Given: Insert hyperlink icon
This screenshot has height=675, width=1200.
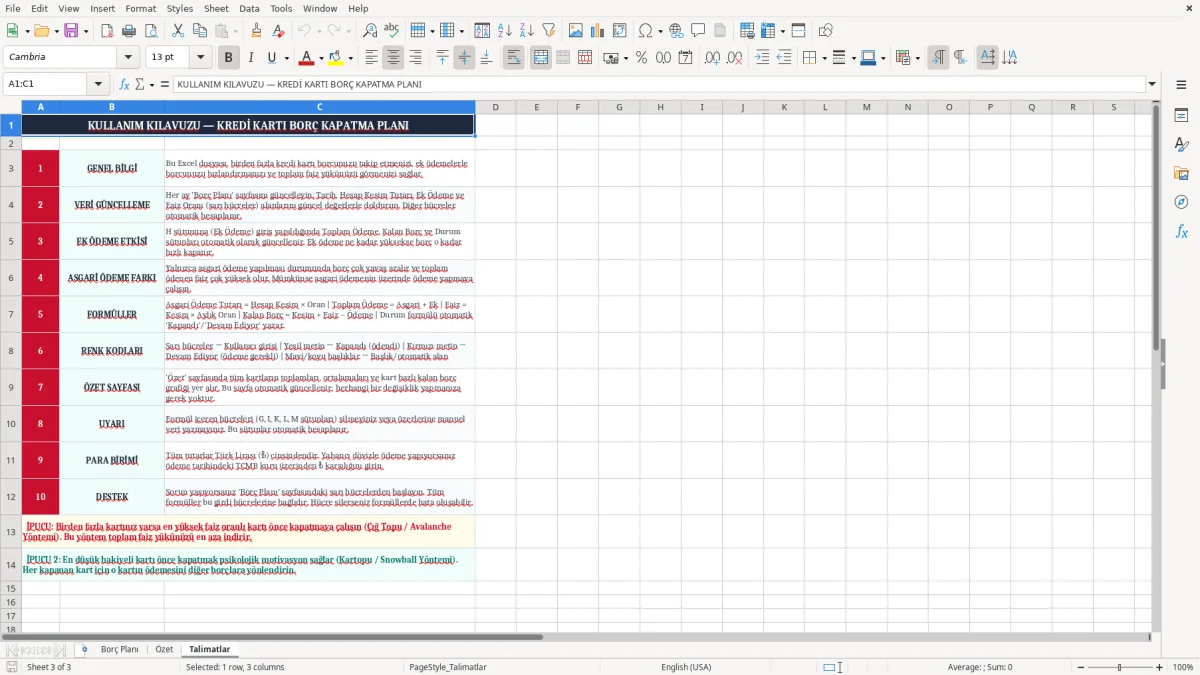Looking at the screenshot, I should click(676, 31).
